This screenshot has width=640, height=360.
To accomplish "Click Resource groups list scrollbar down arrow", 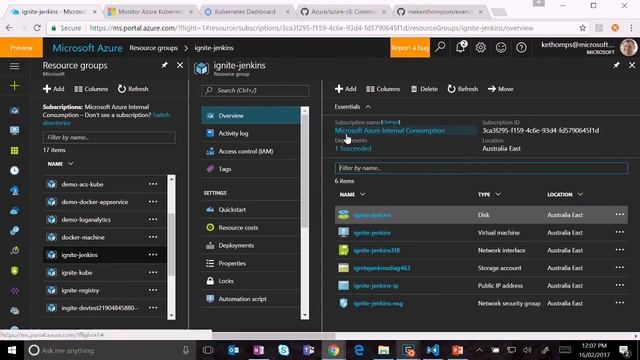I will click(171, 315).
